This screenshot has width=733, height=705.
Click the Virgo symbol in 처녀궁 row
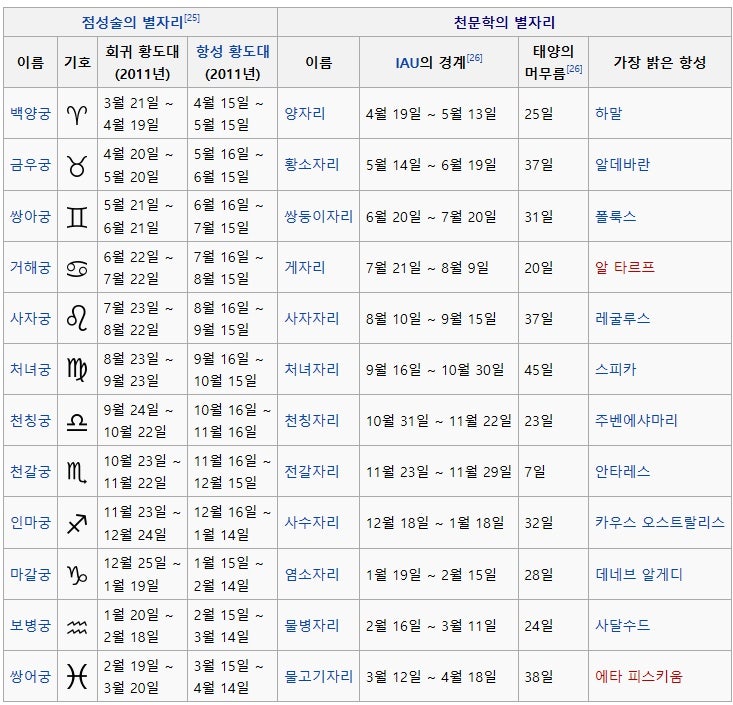[x=77, y=370]
